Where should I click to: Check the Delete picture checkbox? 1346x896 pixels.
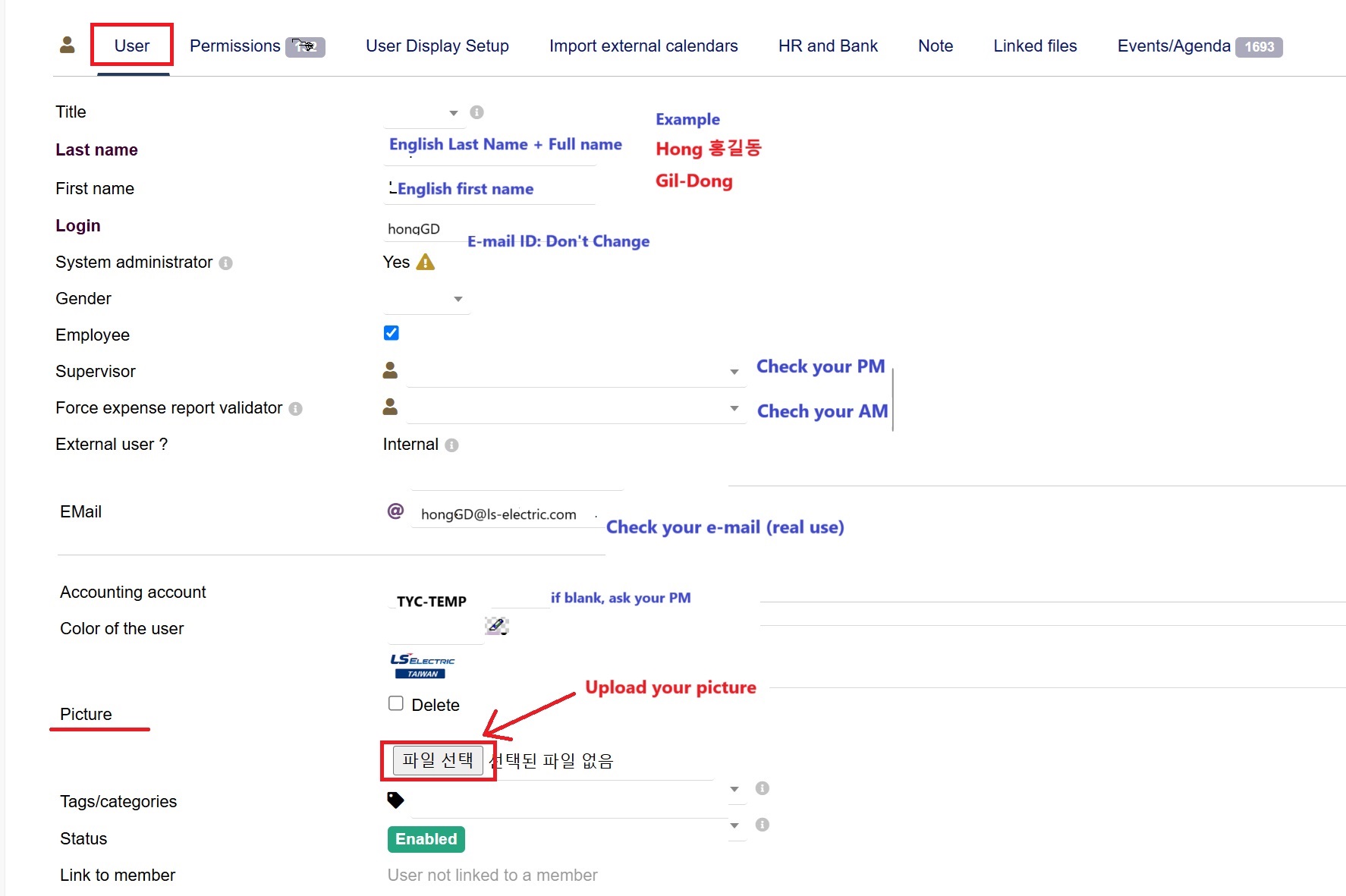click(396, 703)
